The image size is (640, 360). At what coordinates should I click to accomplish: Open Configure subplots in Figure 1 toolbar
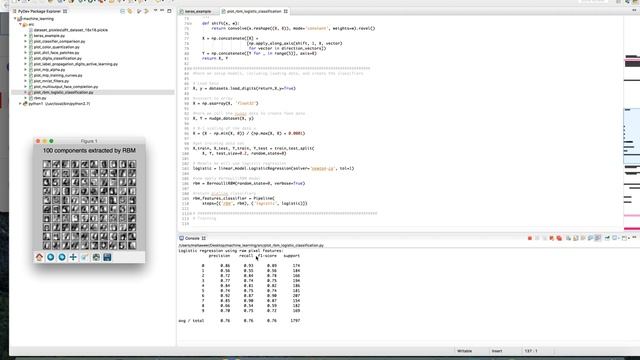pos(96,257)
